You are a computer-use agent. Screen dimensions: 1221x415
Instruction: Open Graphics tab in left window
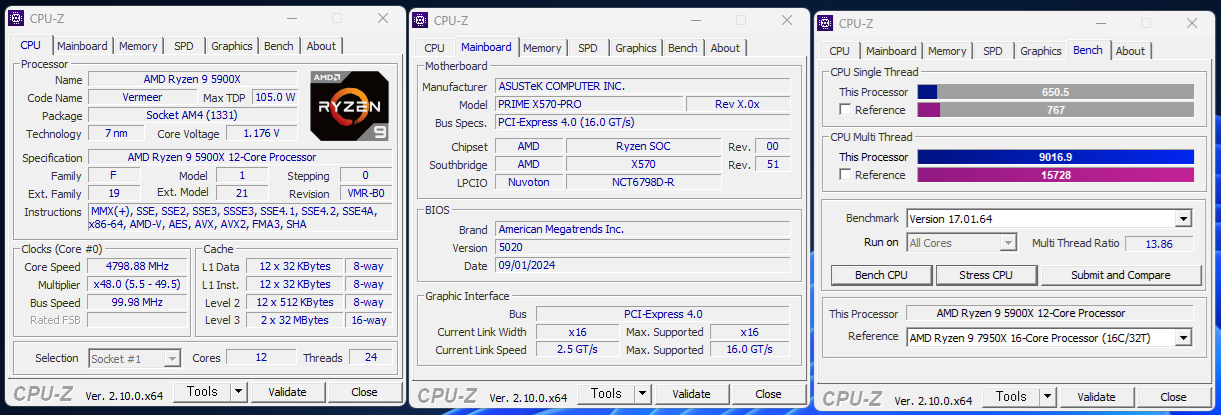[232, 46]
